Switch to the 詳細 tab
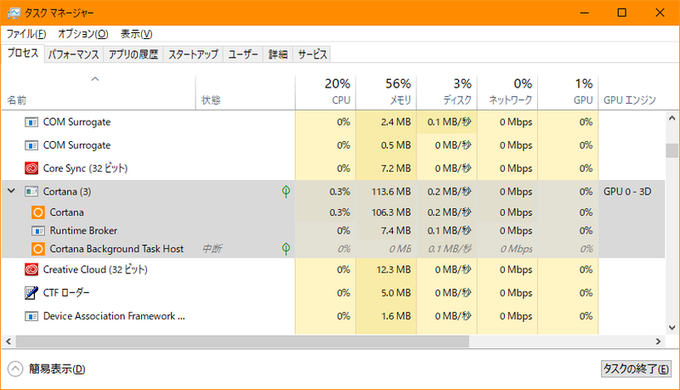 click(x=278, y=55)
